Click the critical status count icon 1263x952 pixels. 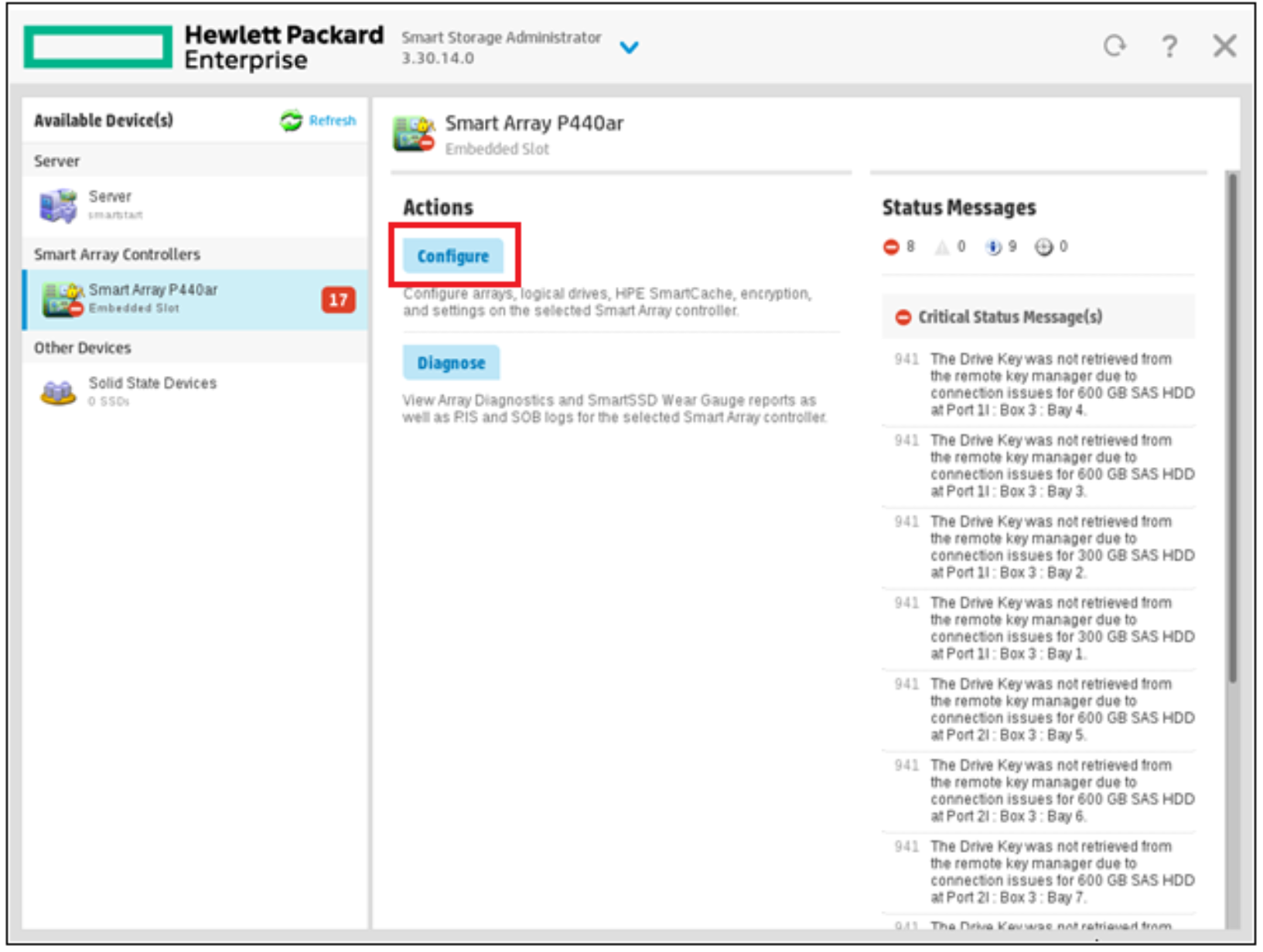(x=891, y=247)
